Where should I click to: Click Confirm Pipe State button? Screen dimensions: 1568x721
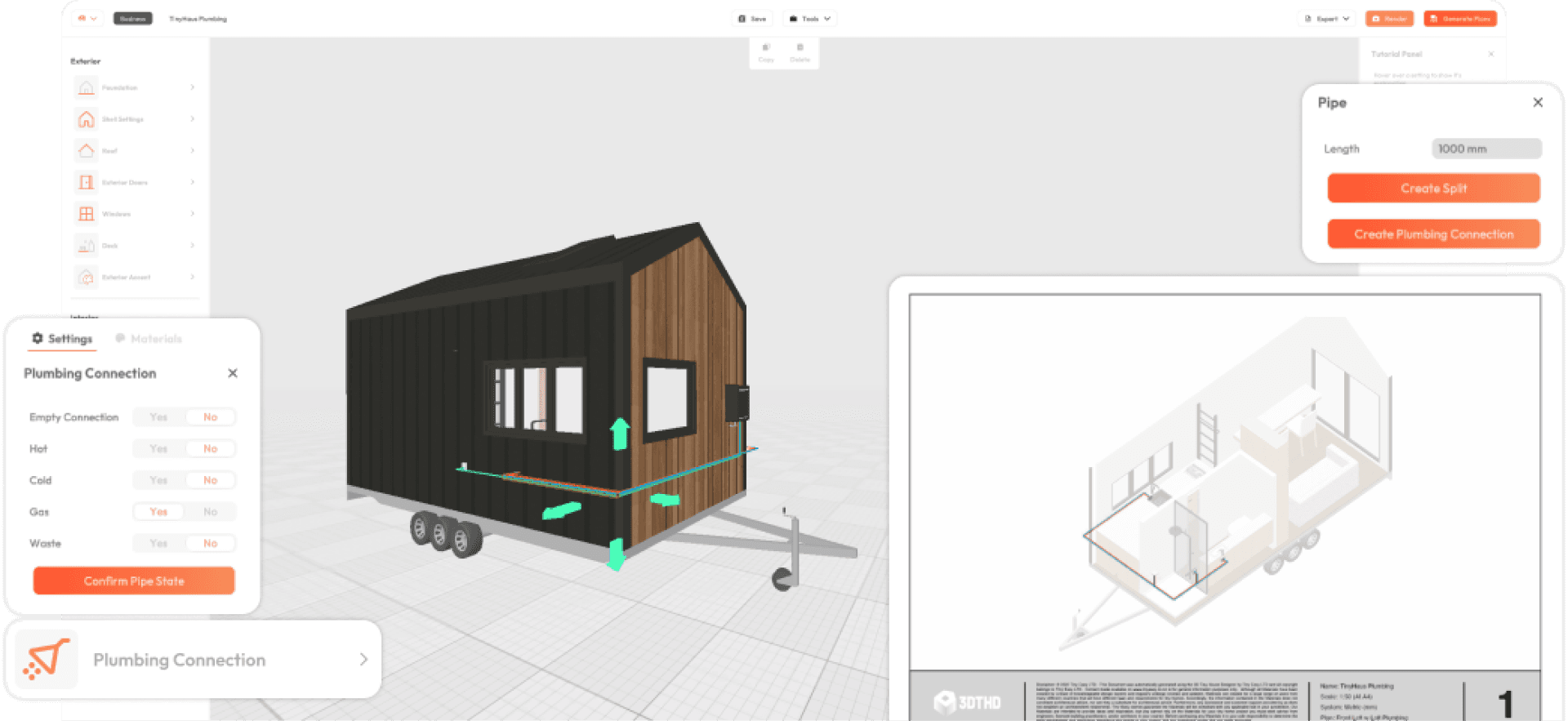134,581
